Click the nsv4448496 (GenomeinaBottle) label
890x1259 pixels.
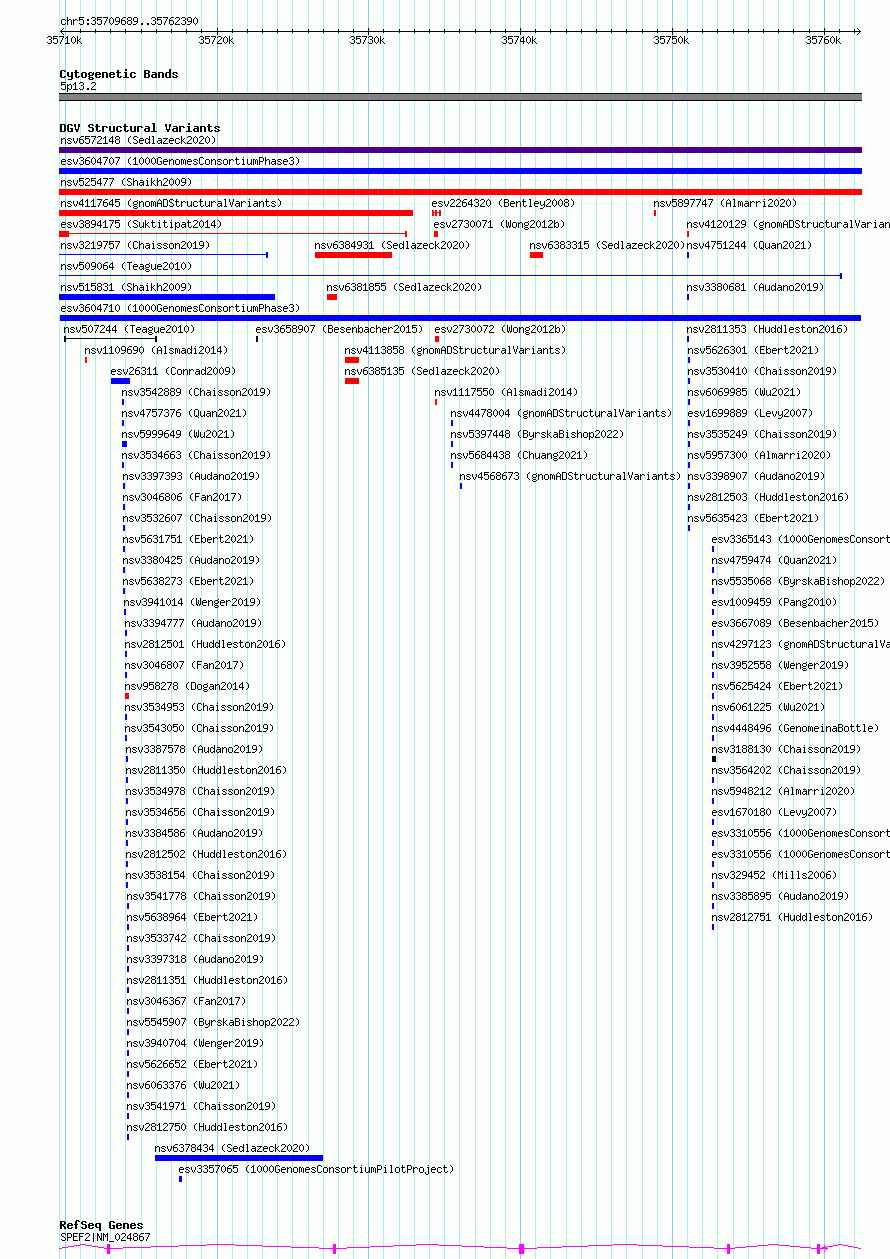796,728
